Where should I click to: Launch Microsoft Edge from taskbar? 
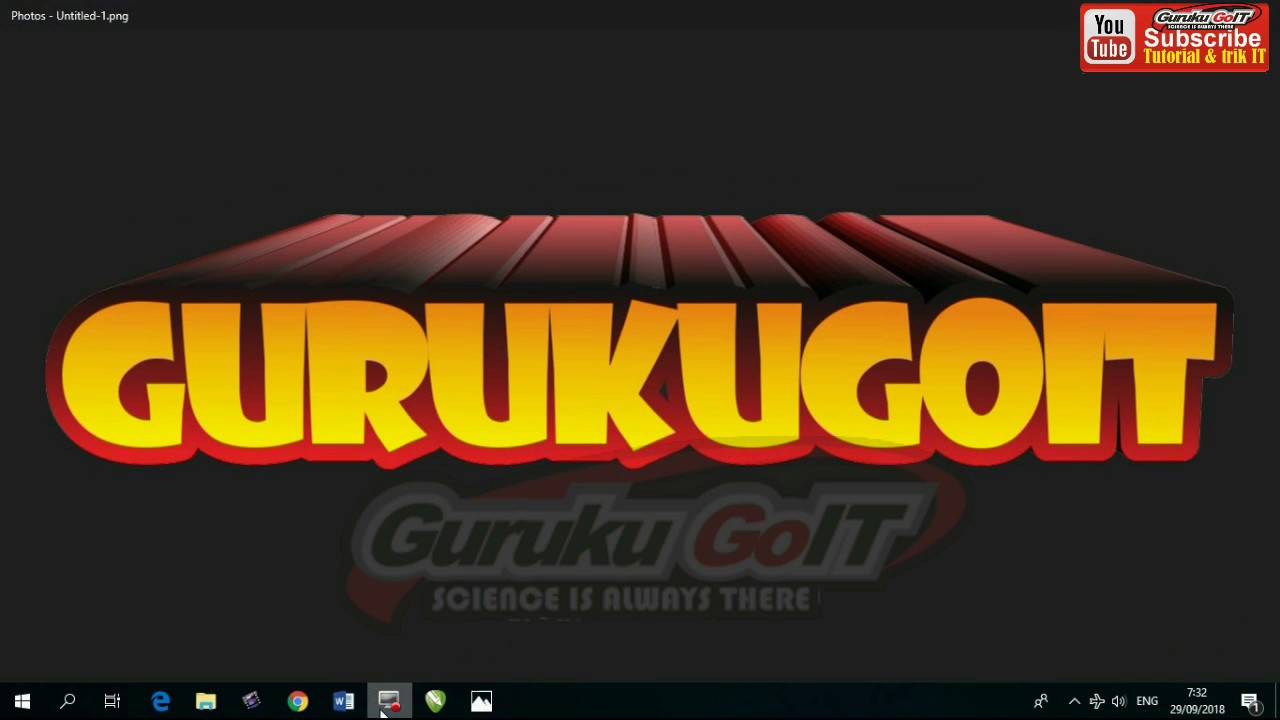(160, 701)
